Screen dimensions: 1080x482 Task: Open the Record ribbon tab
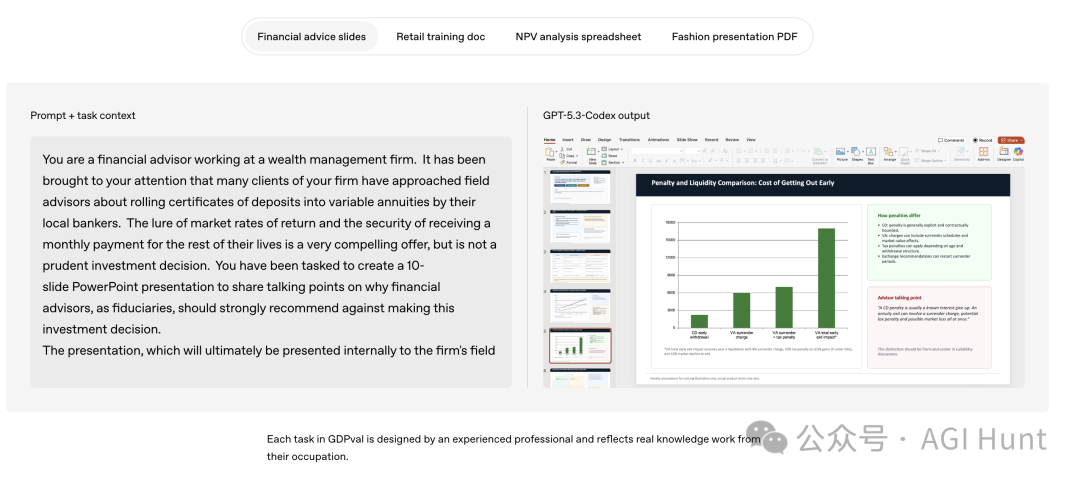pyautogui.click(x=712, y=140)
